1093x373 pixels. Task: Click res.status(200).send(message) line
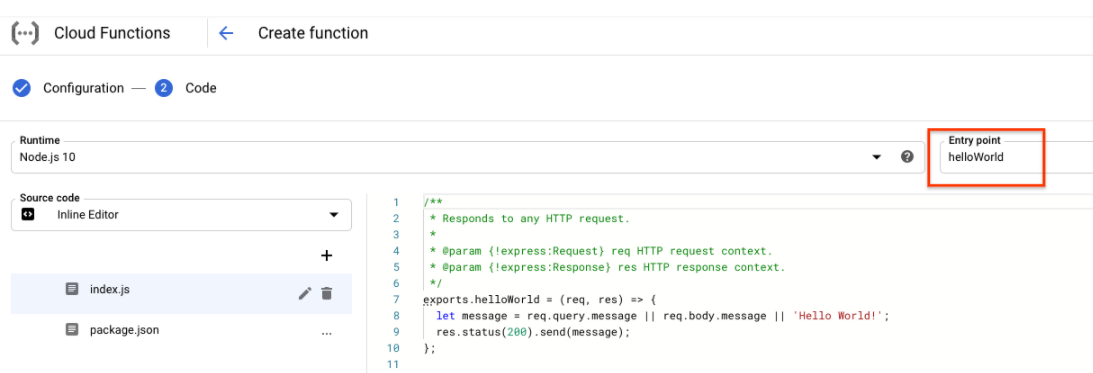pos(533,332)
